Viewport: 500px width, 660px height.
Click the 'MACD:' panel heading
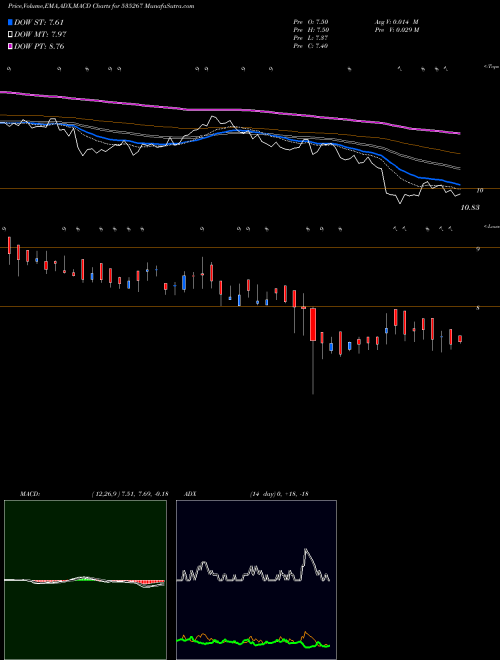click(29, 494)
